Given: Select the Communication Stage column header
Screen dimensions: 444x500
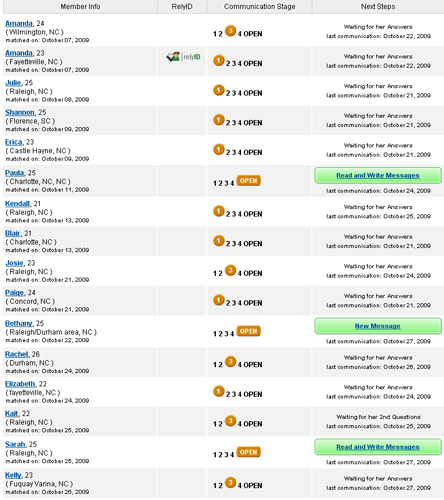Looking at the screenshot, I should point(259,7).
